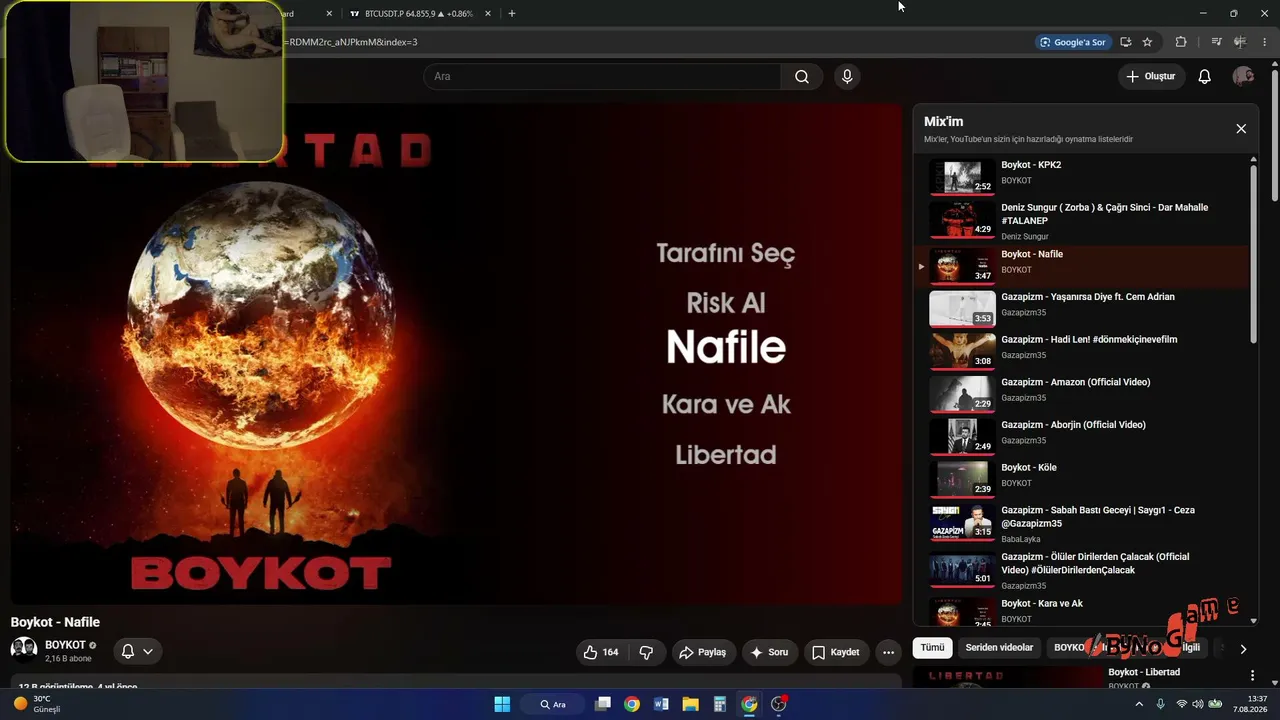
Task: Click the Oluştur create button
Action: [x=1152, y=77]
